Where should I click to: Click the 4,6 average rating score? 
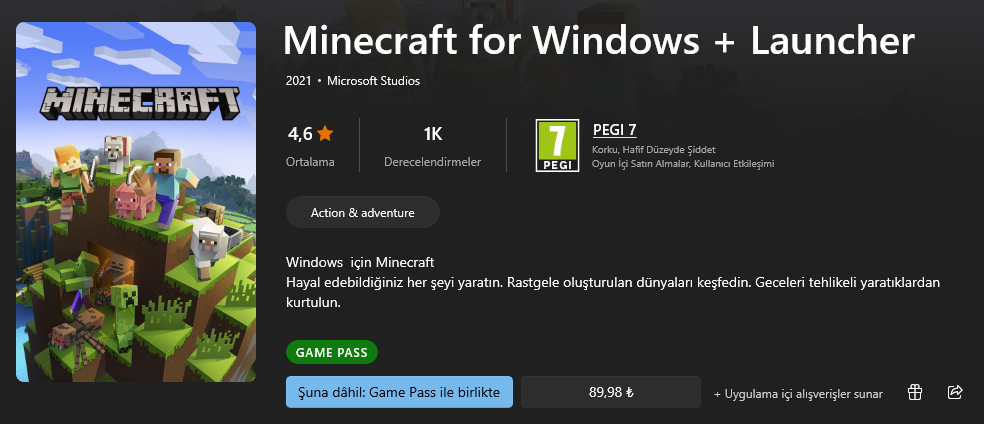point(300,133)
